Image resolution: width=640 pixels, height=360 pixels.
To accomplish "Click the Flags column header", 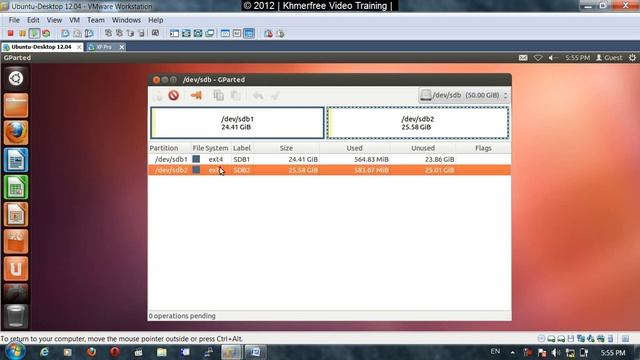I will click(483, 148).
